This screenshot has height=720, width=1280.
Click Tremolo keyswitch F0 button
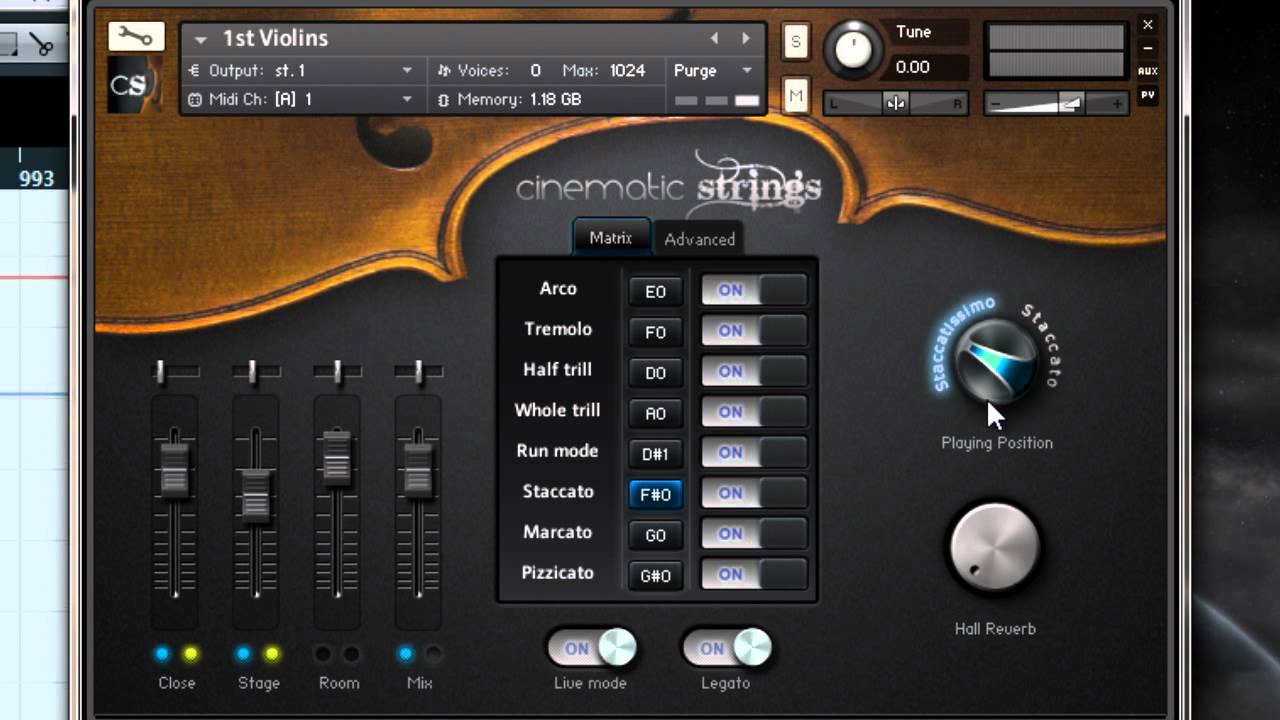[655, 332]
